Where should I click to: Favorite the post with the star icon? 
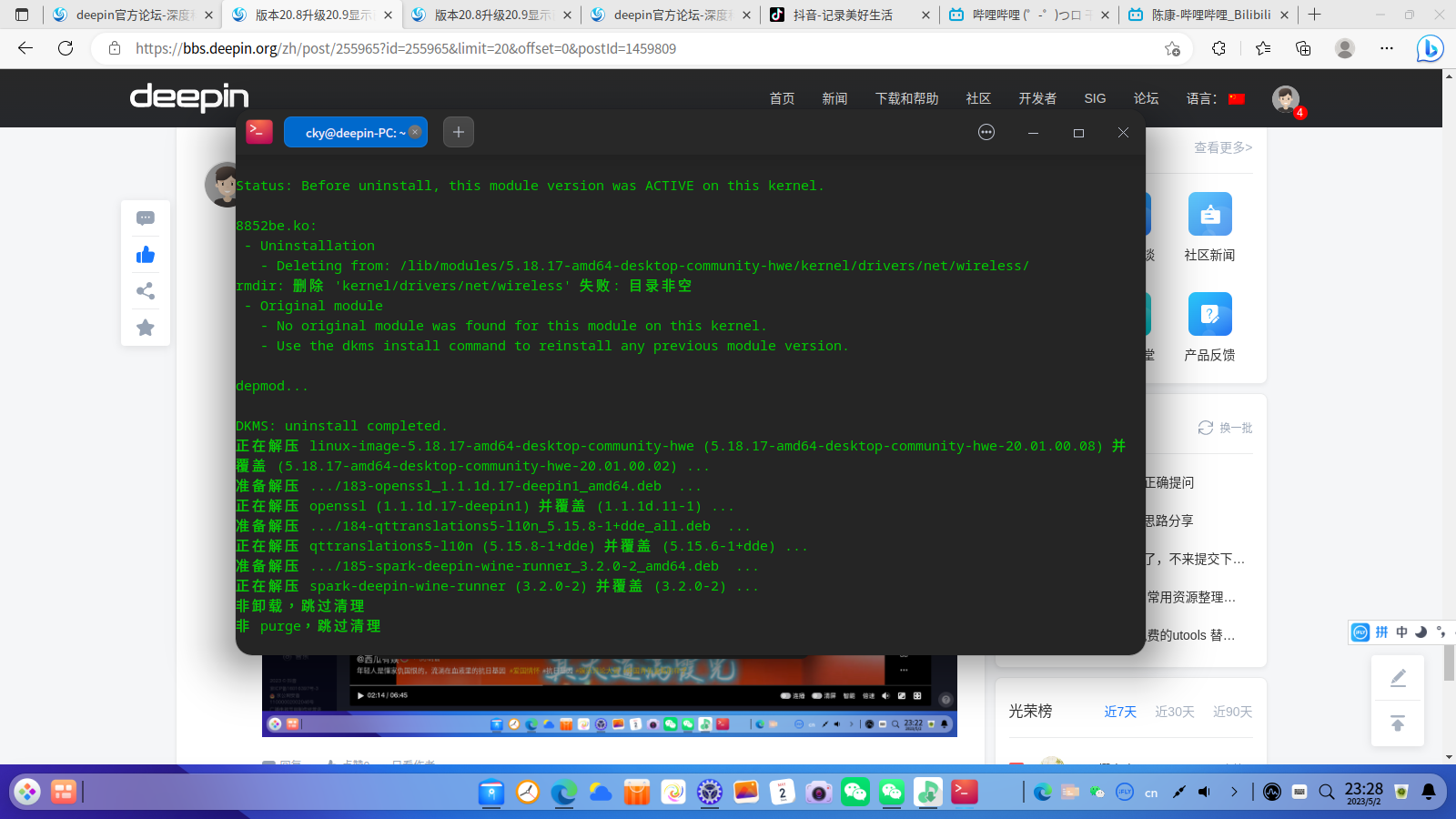tap(145, 328)
